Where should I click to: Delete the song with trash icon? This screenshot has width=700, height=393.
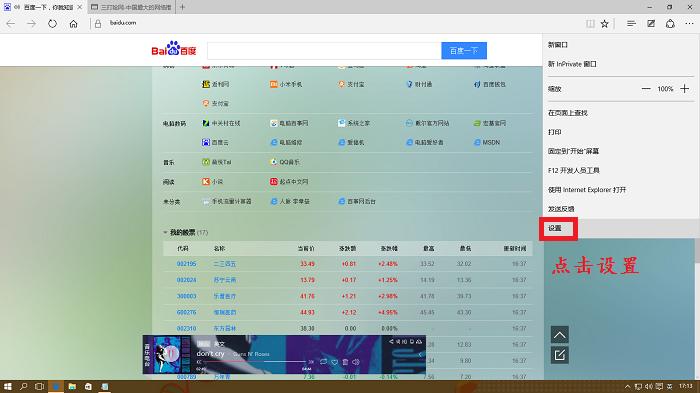[345, 362]
